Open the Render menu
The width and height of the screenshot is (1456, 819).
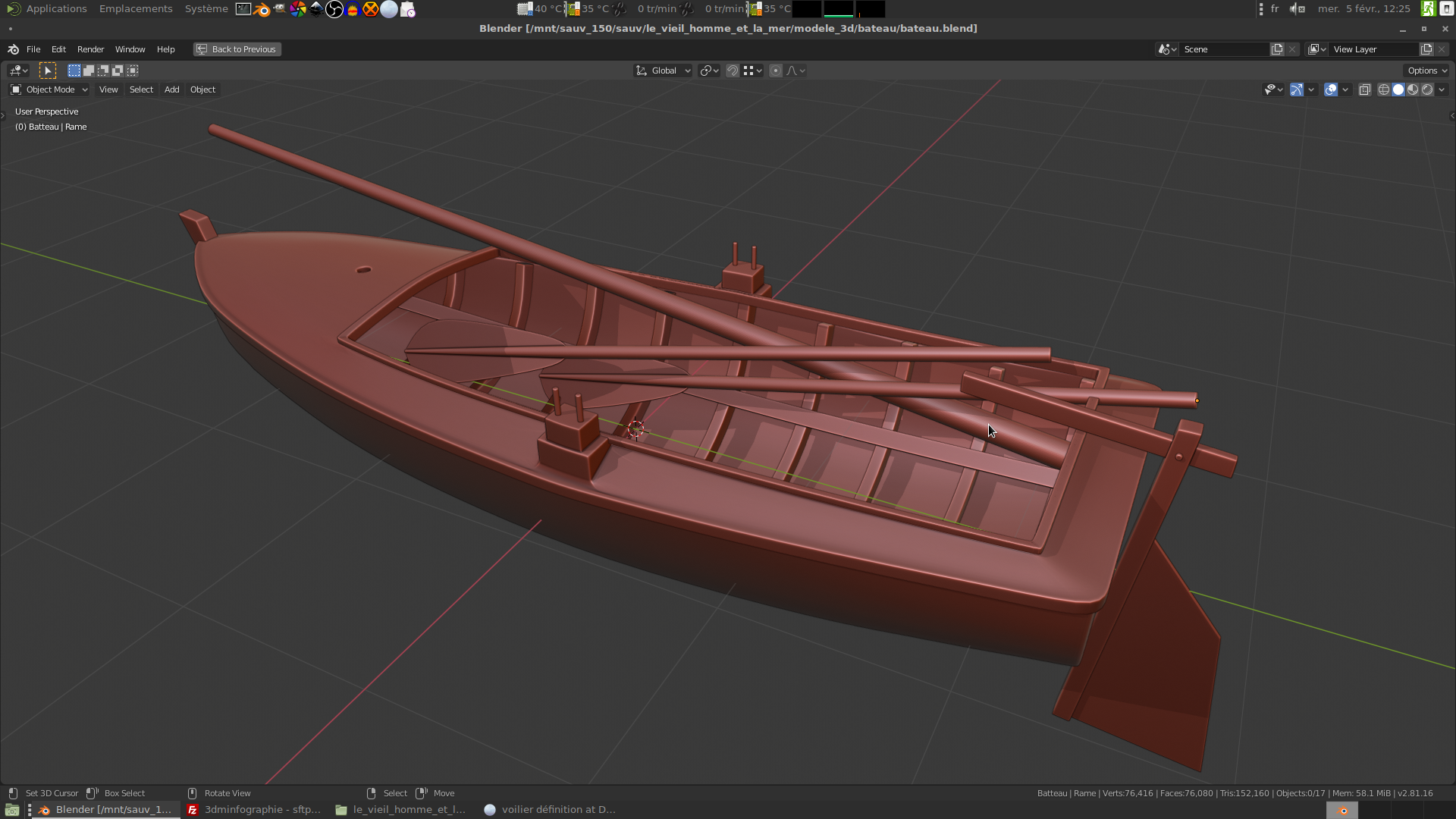pos(90,49)
